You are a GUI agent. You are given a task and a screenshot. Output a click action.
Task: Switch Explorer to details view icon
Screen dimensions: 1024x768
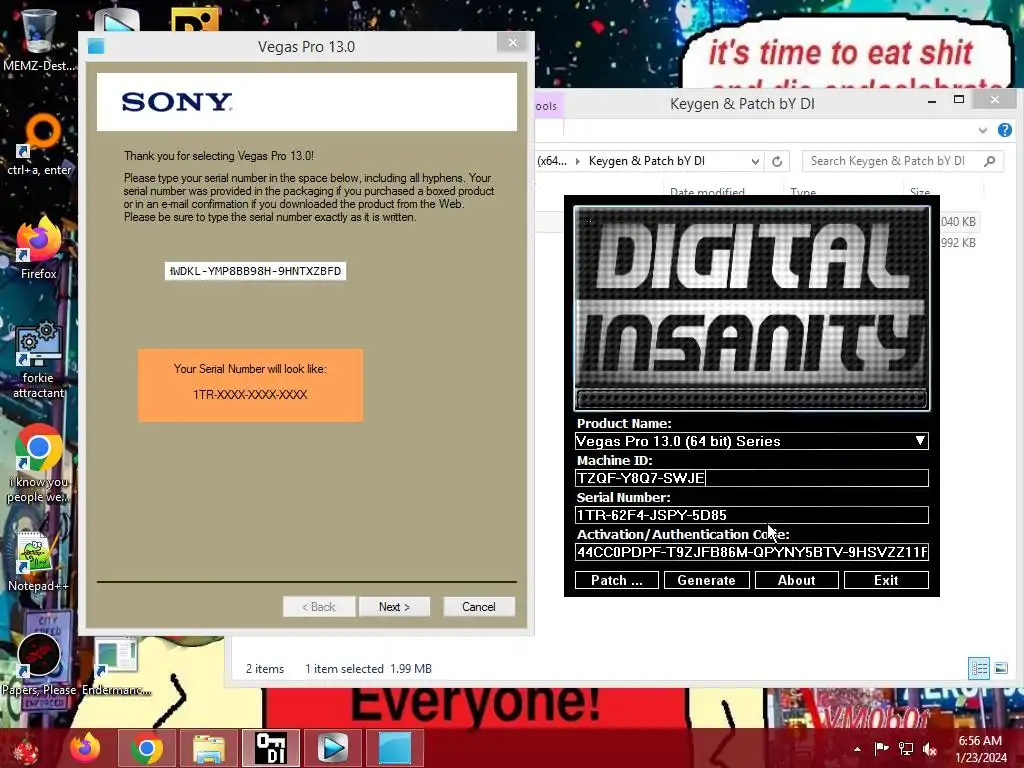tap(979, 668)
